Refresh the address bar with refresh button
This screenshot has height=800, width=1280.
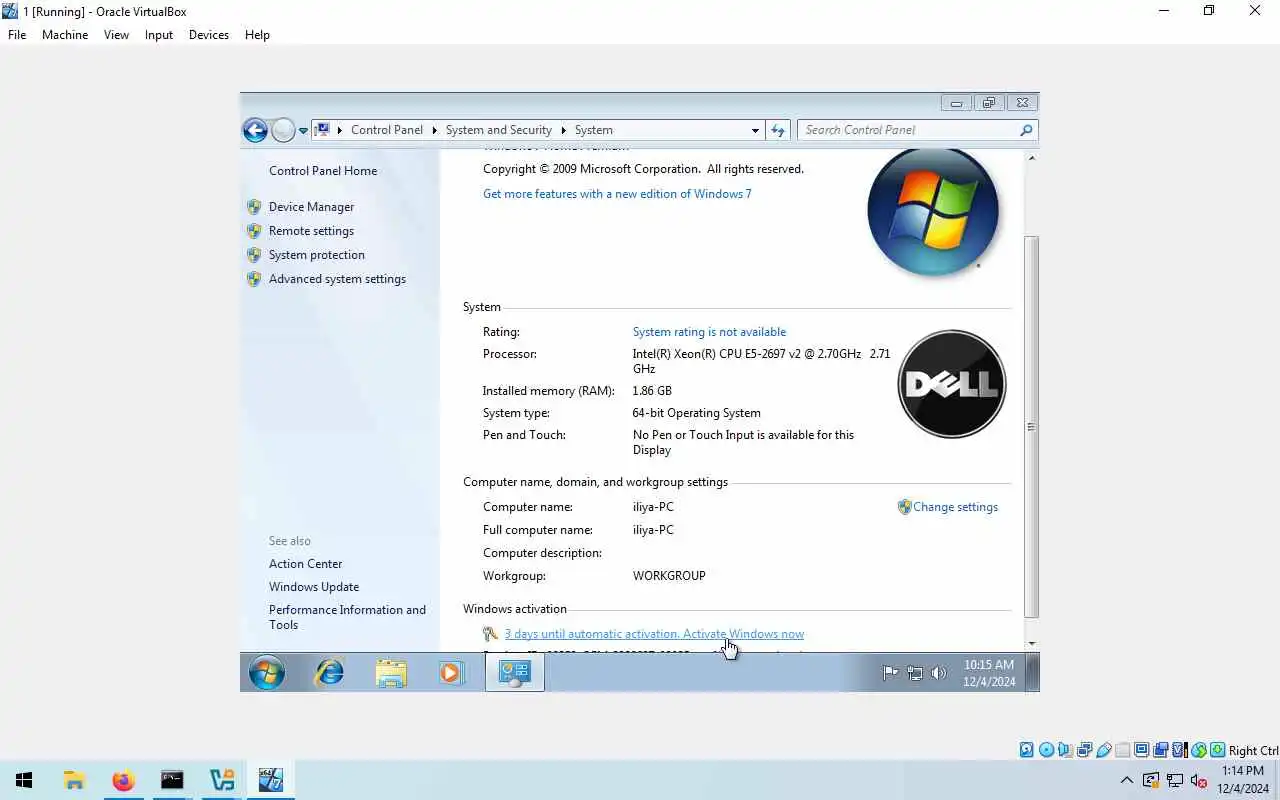778,130
